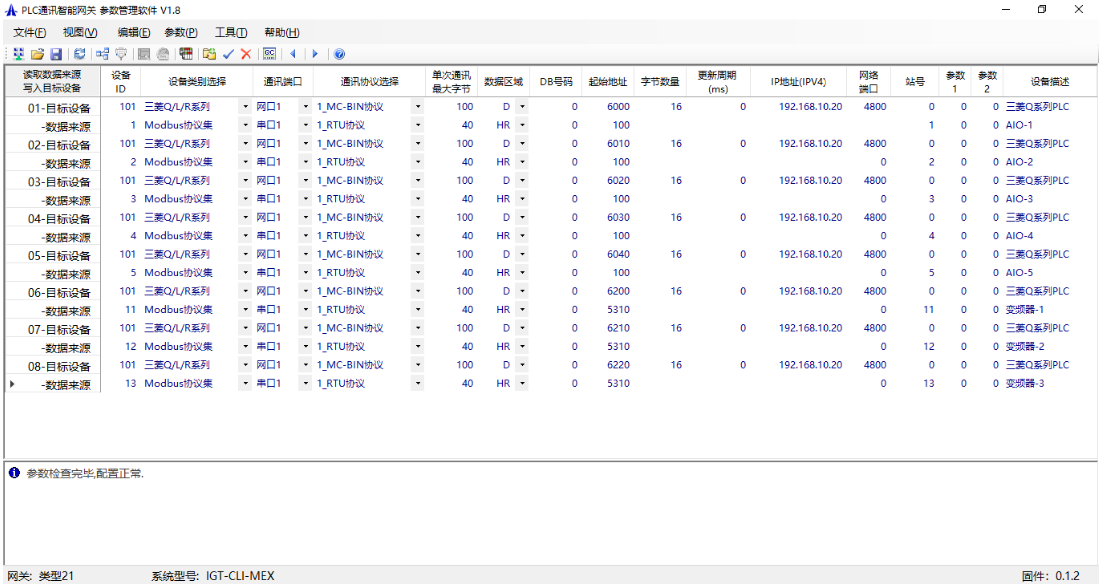Click the blue right arrow toolbar icon
The image size is (1099, 584).
(x=315, y=54)
